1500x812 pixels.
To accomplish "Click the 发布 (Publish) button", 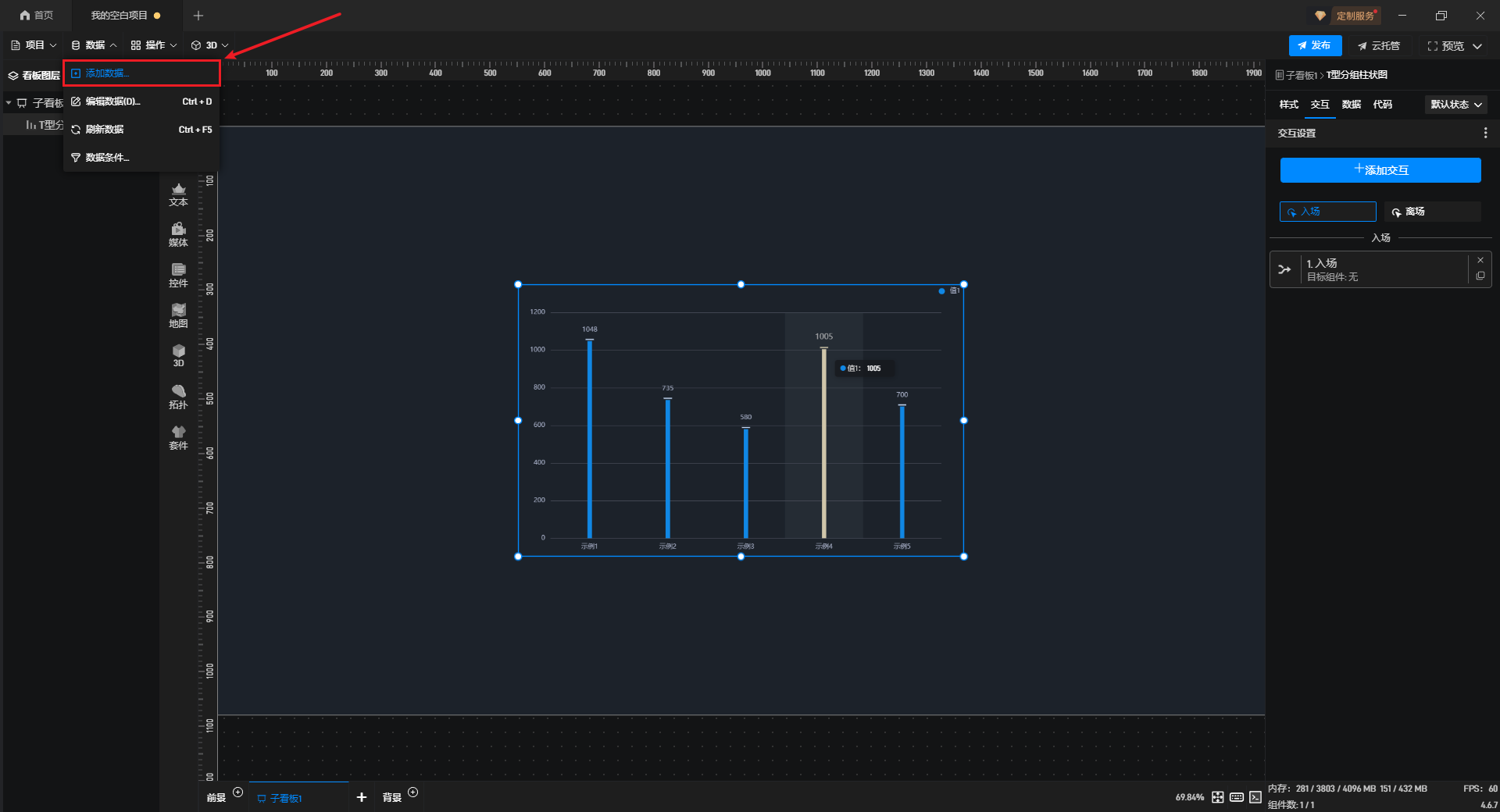I will [x=1315, y=46].
